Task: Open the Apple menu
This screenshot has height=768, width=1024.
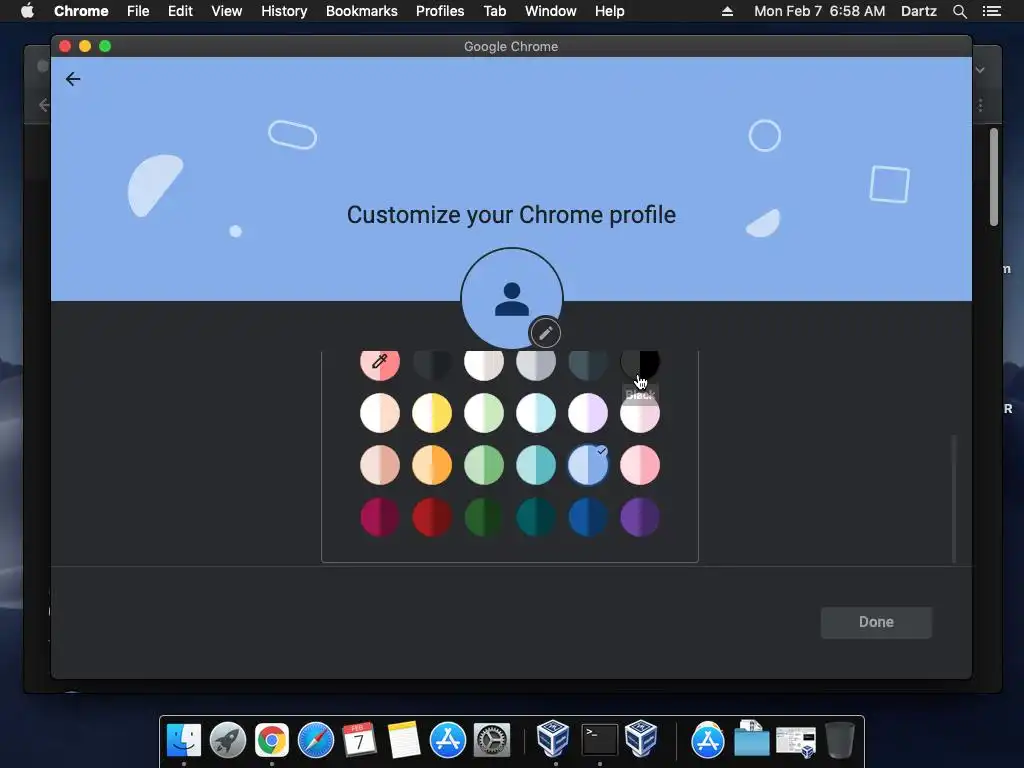Action: tap(27, 11)
